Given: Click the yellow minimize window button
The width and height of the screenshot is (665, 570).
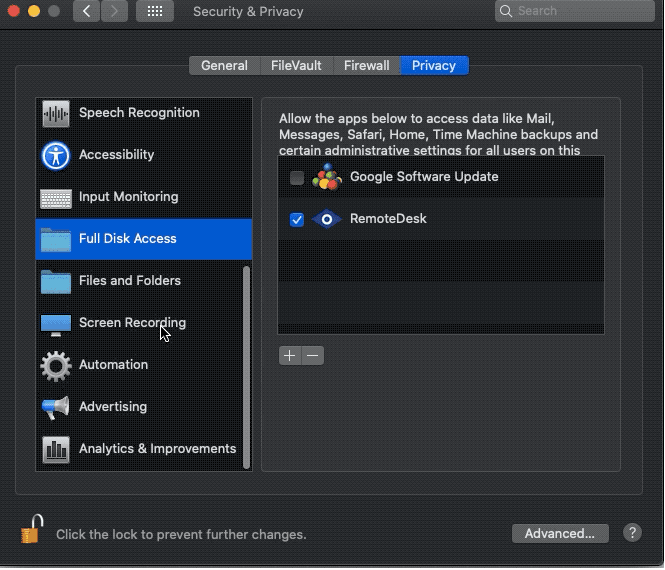Looking at the screenshot, I should [34, 11].
